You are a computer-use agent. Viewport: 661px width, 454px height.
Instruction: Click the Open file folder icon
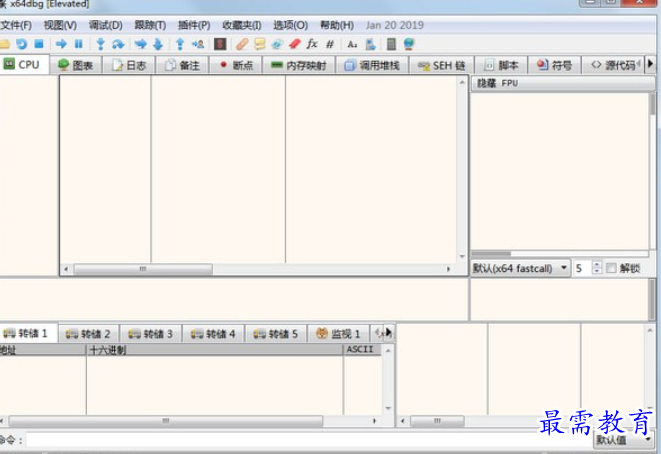pyautogui.click(x=4, y=44)
